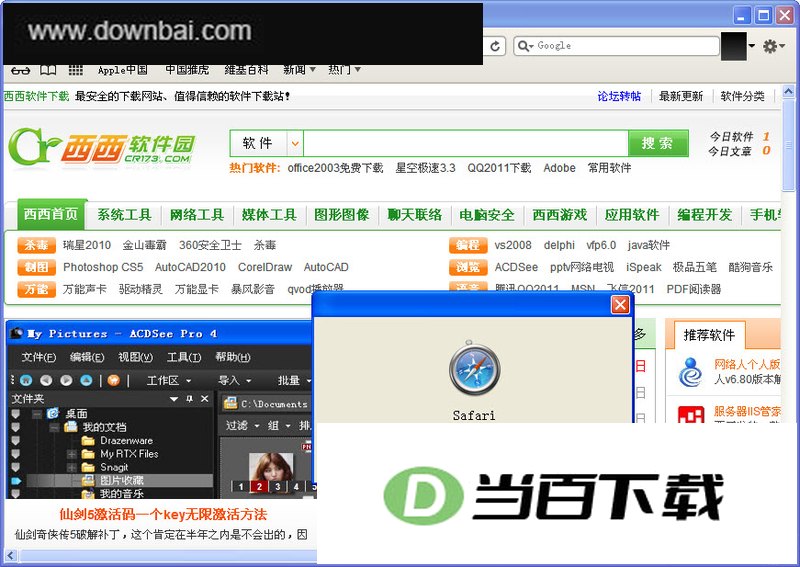This screenshot has width=800, height=567.
Task: Click the ACDSee back arrow icon
Action: (x=46, y=380)
